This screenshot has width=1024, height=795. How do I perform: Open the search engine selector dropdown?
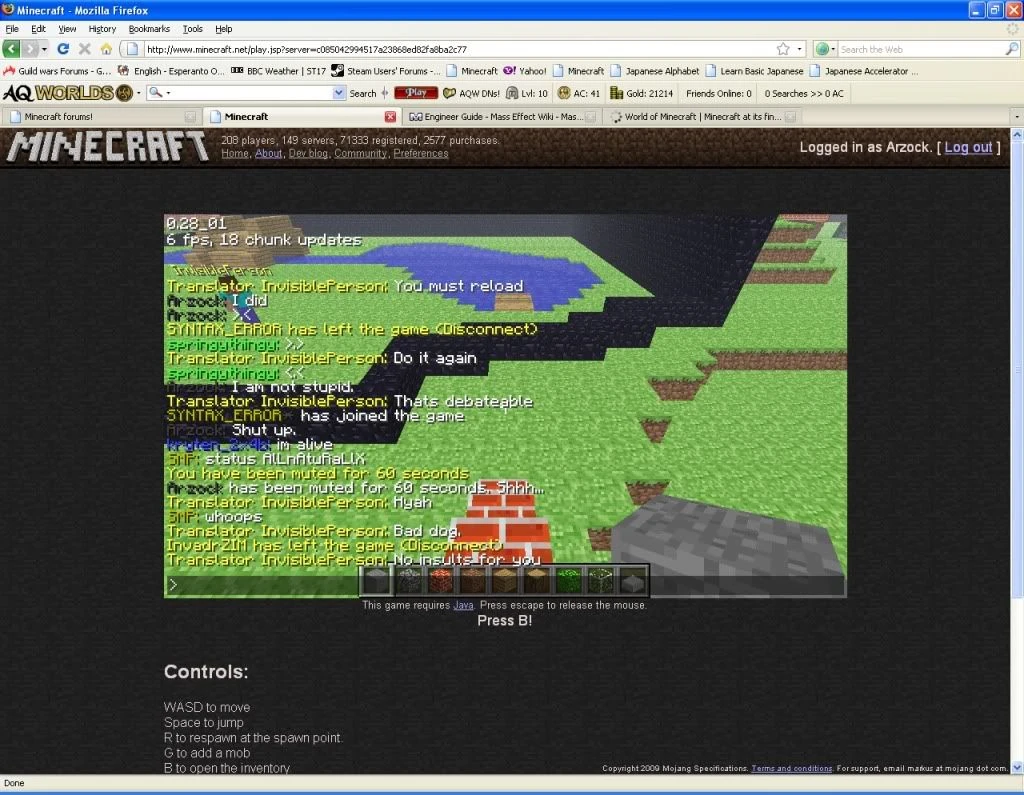(x=825, y=49)
